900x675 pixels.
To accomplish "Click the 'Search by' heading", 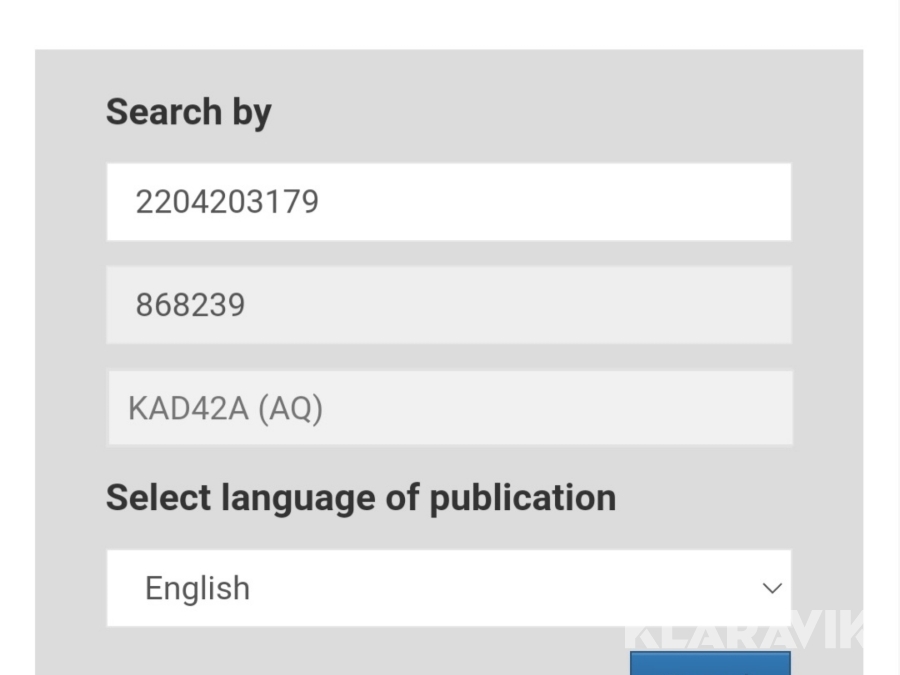I will coord(188,112).
